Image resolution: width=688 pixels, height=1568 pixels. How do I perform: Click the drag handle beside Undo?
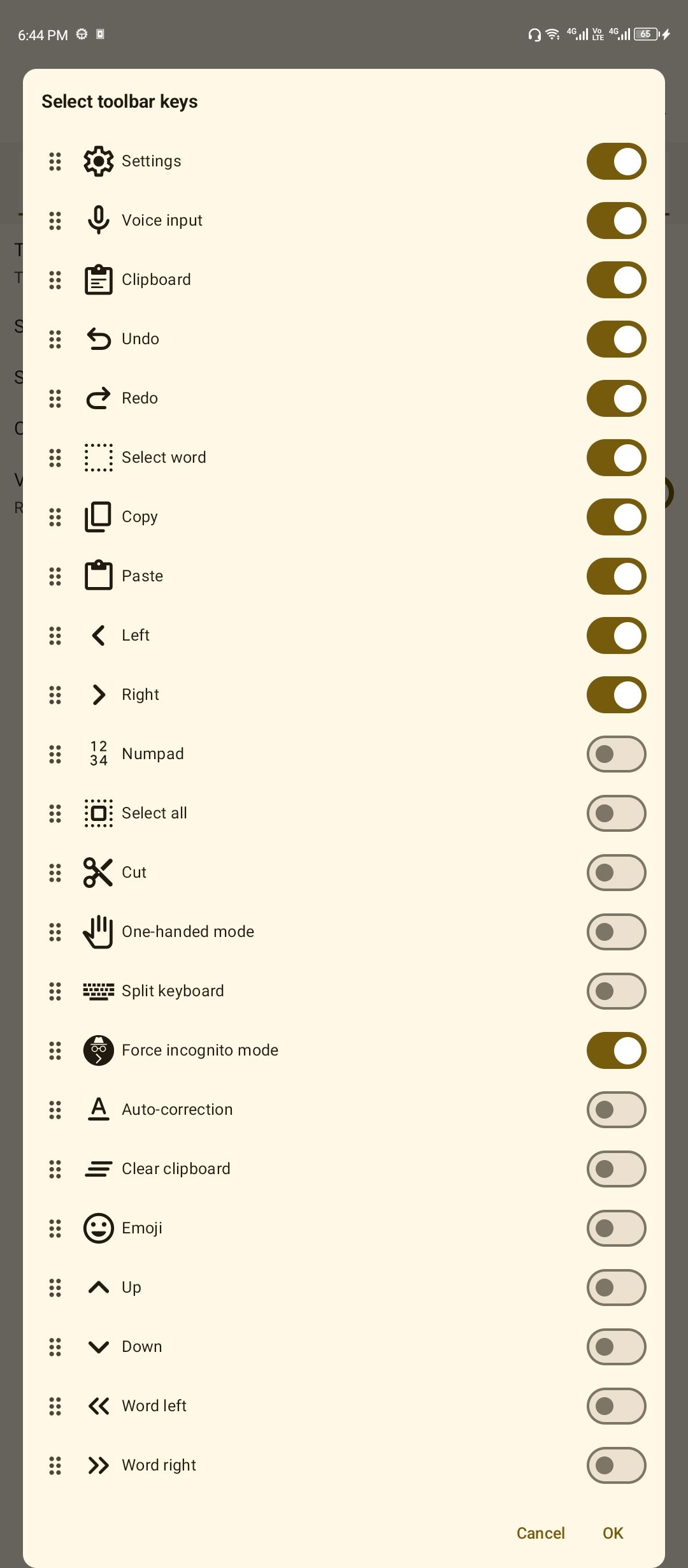55,339
